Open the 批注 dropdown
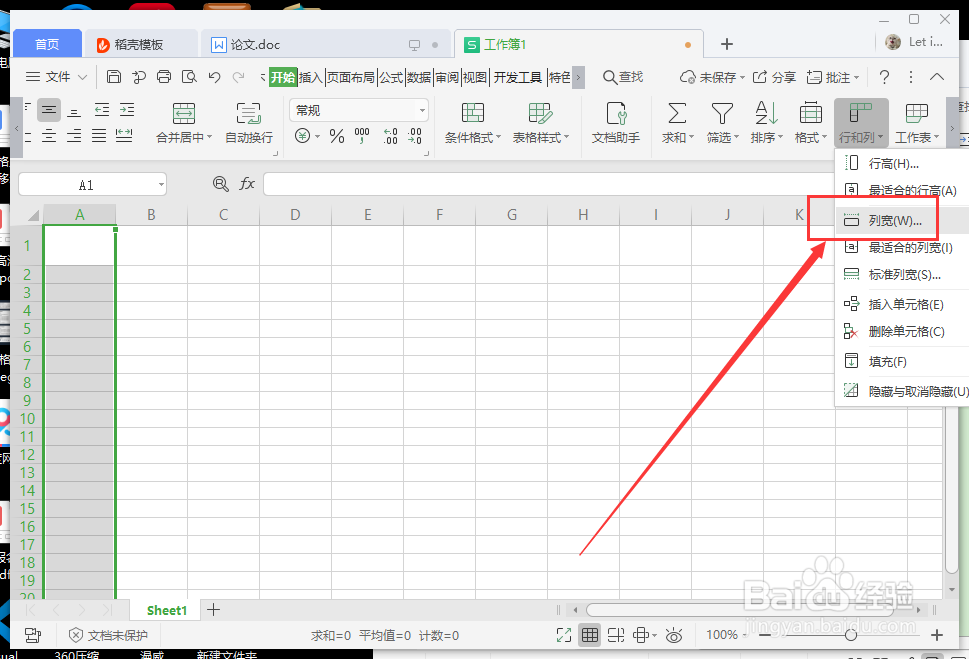Viewport: 969px width, 659px height. pos(833,77)
